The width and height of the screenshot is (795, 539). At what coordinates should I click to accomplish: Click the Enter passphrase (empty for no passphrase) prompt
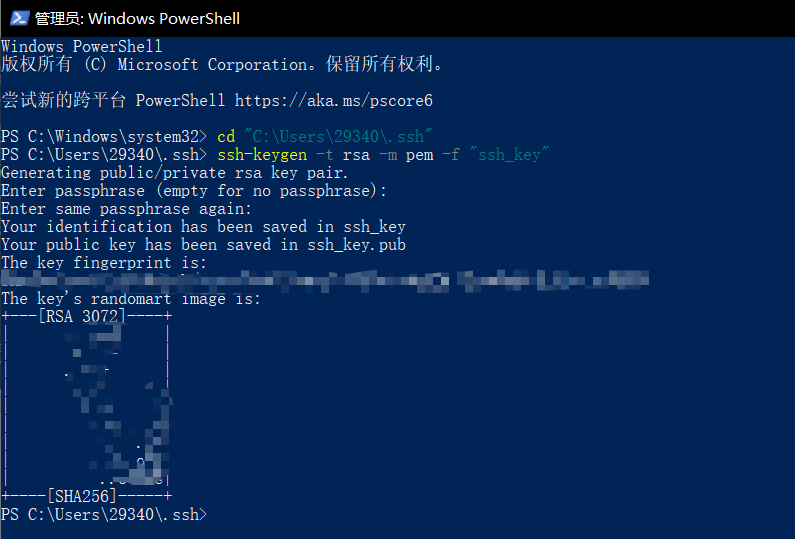pos(194,191)
